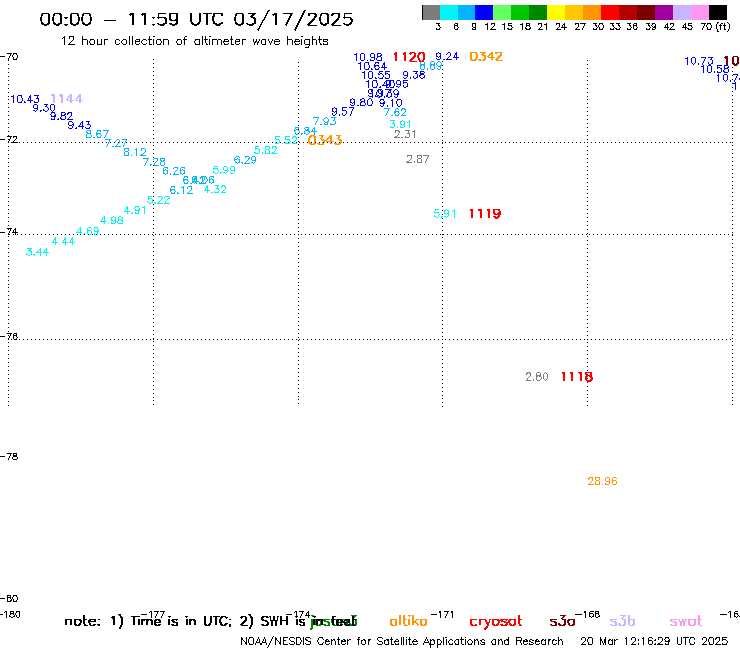Viewport: 740px width, 650px height.
Task: Click the wave height value '10.55'
Action: 376,76
